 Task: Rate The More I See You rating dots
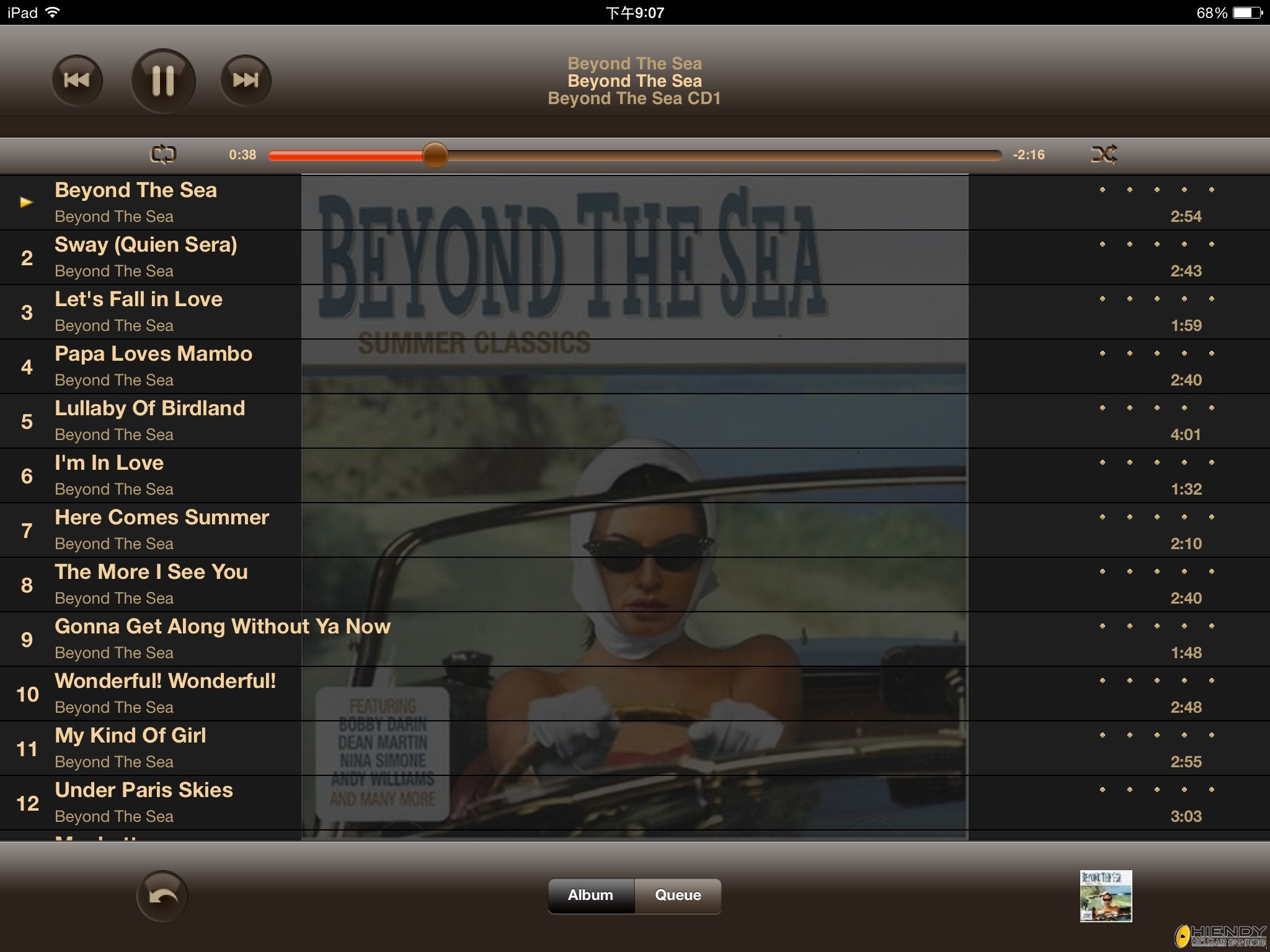[x=1157, y=571]
